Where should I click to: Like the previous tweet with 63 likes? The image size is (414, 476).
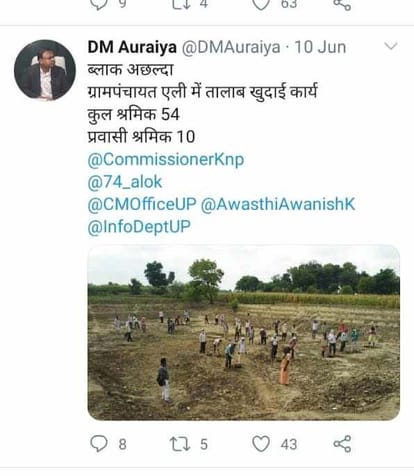coord(261,5)
